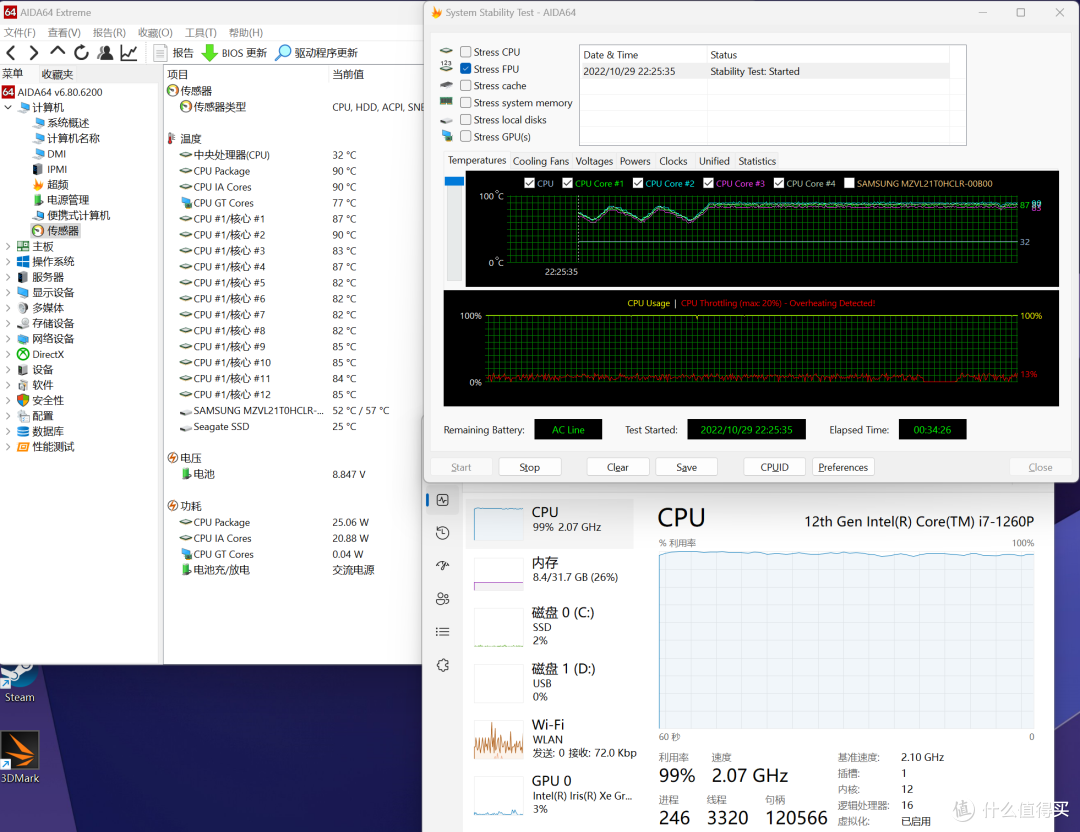This screenshot has width=1080, height=832.
Task: Click the blue graph scale slider
Action: 454,181
